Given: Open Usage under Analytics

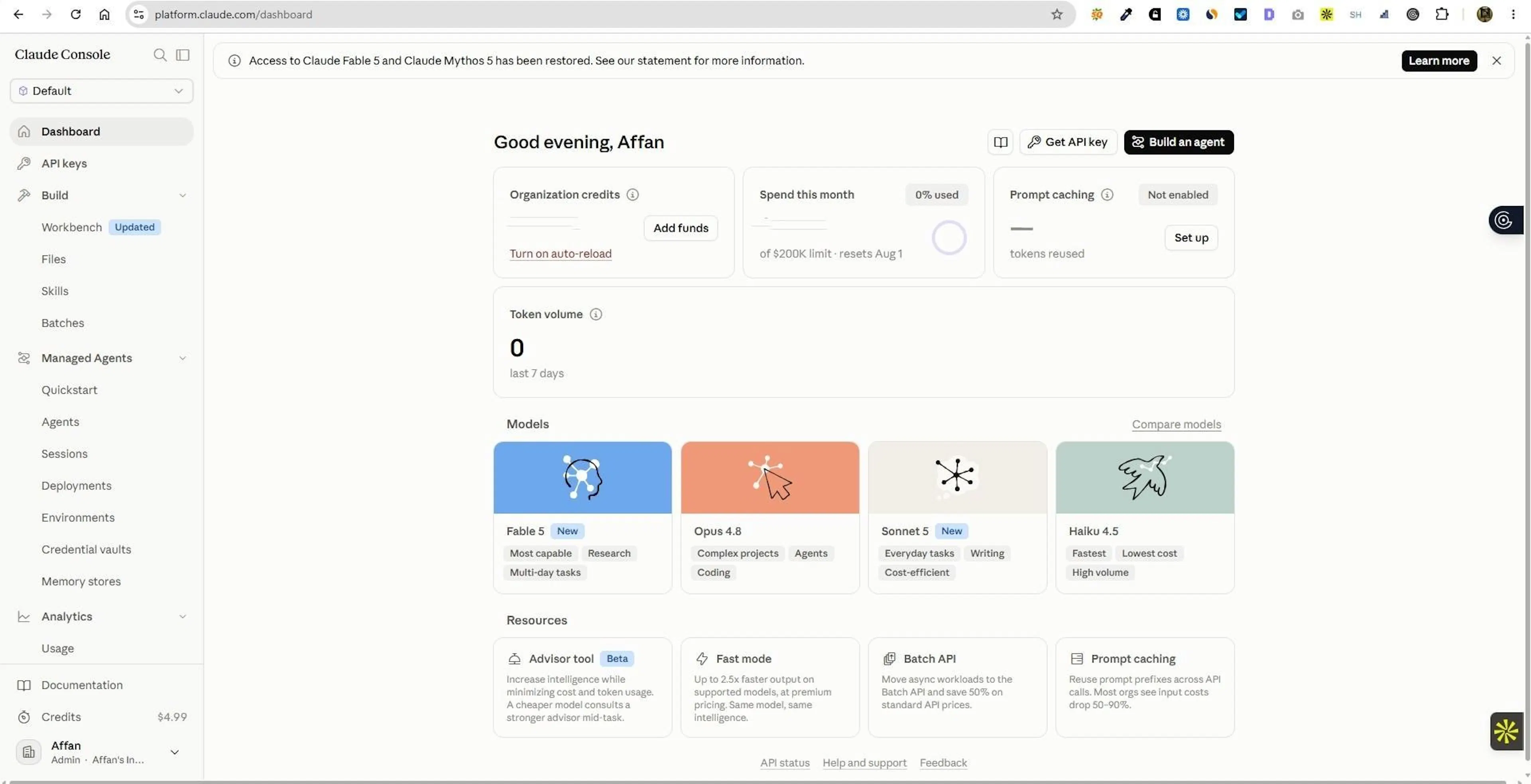Looking at the screenshot, I should 102,648.
